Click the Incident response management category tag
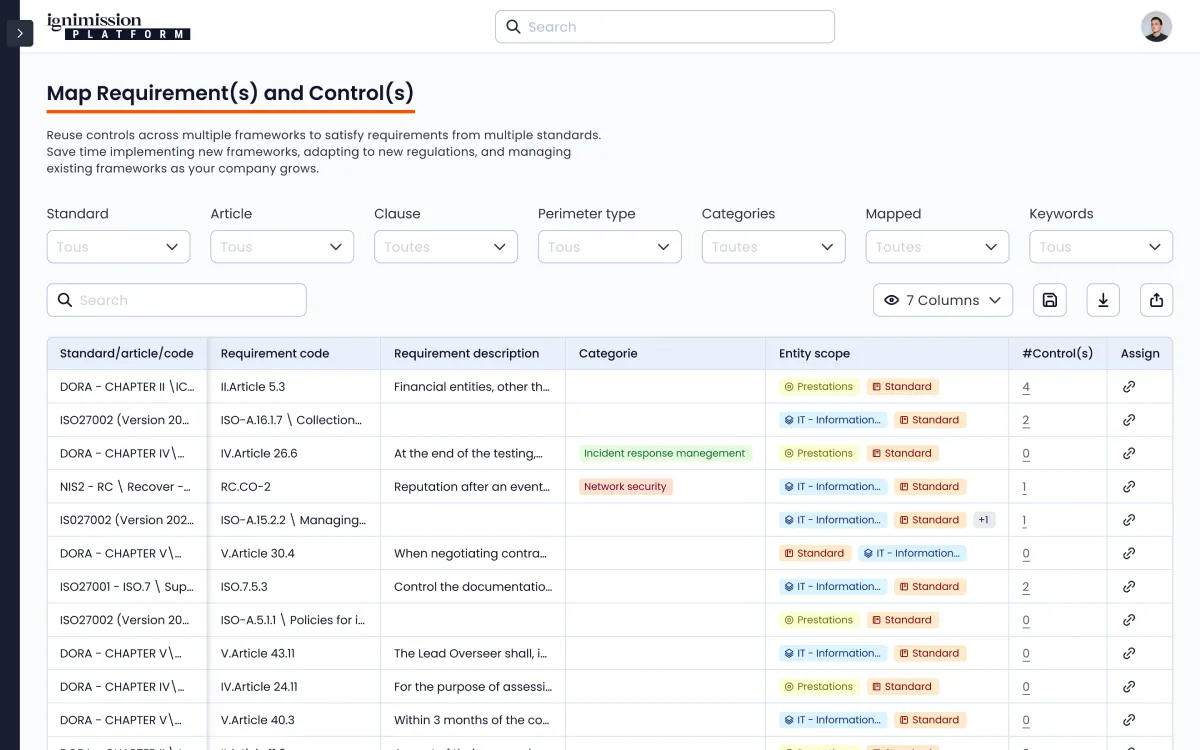Viewport: 1200px width, 750px height. point(664,453)
